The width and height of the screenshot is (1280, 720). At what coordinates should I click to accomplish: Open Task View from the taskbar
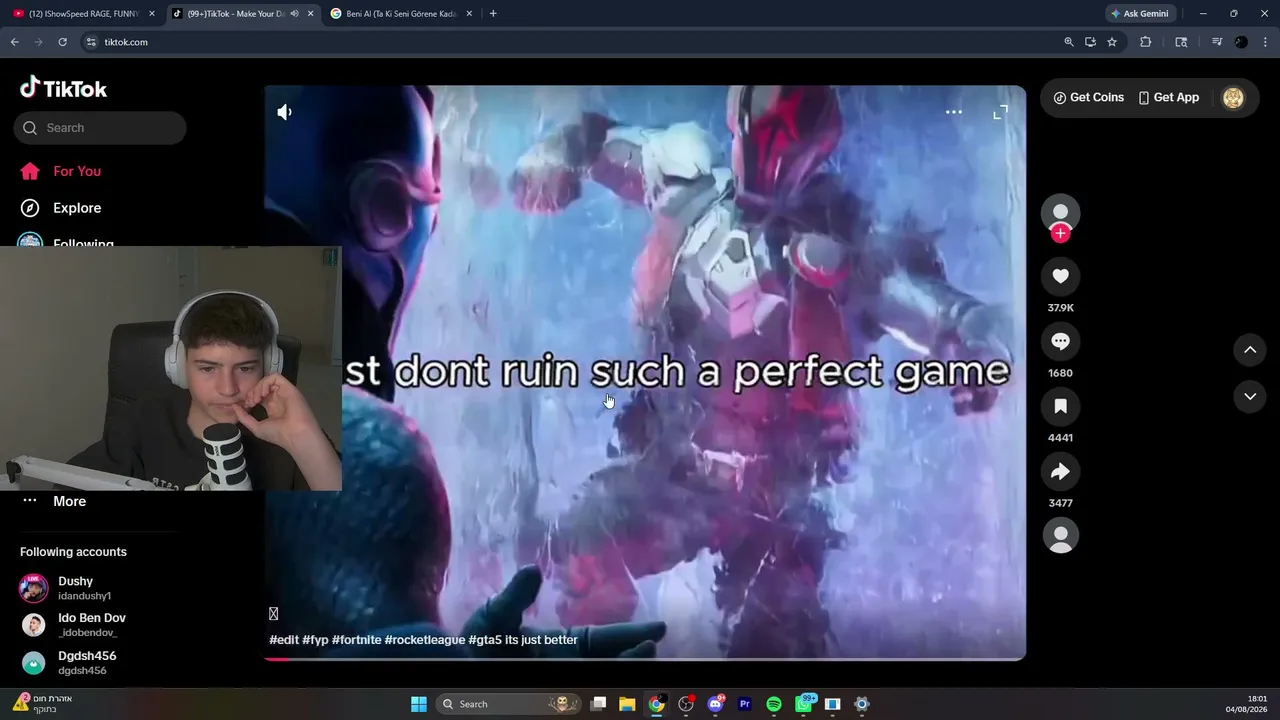[x=598, y=704]
